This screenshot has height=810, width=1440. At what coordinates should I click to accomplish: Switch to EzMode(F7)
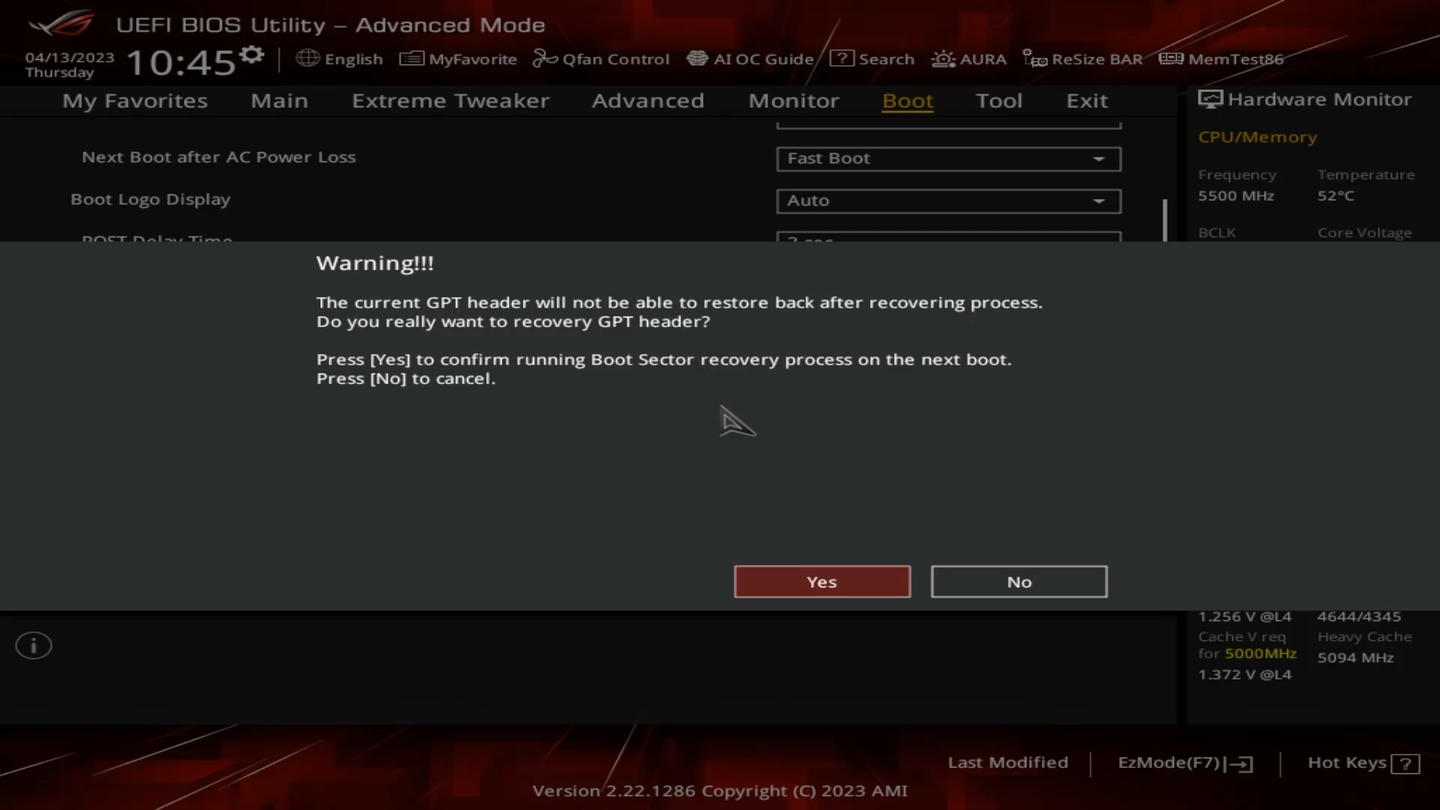click(1185, 763)
